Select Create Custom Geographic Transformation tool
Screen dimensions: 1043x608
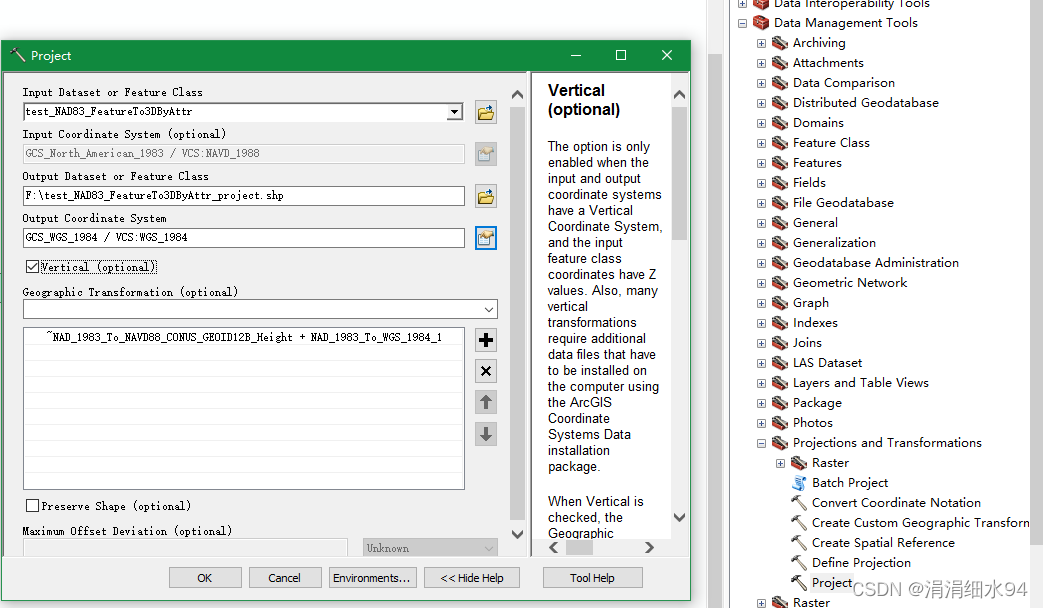coord(920,523)
